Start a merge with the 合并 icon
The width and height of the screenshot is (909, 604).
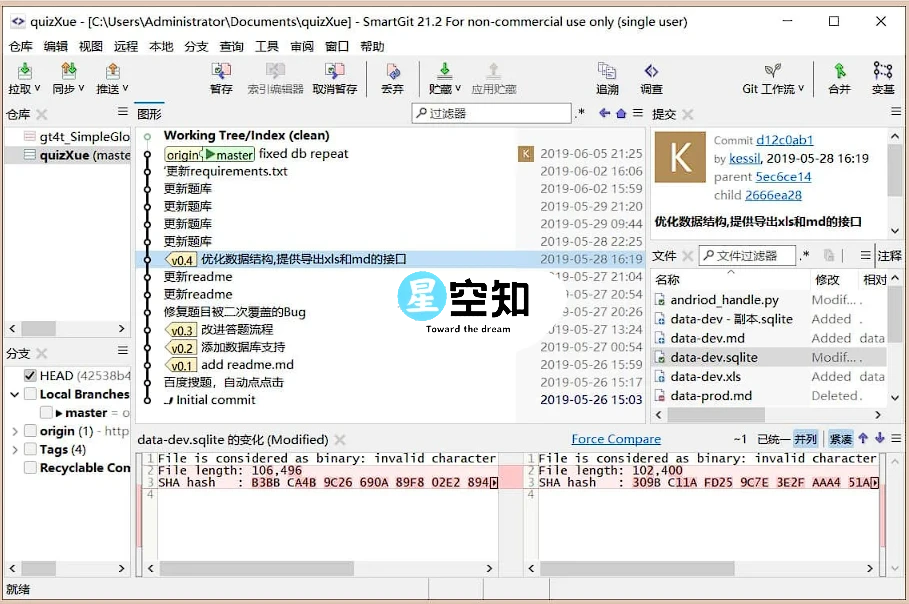pos(840,77)
